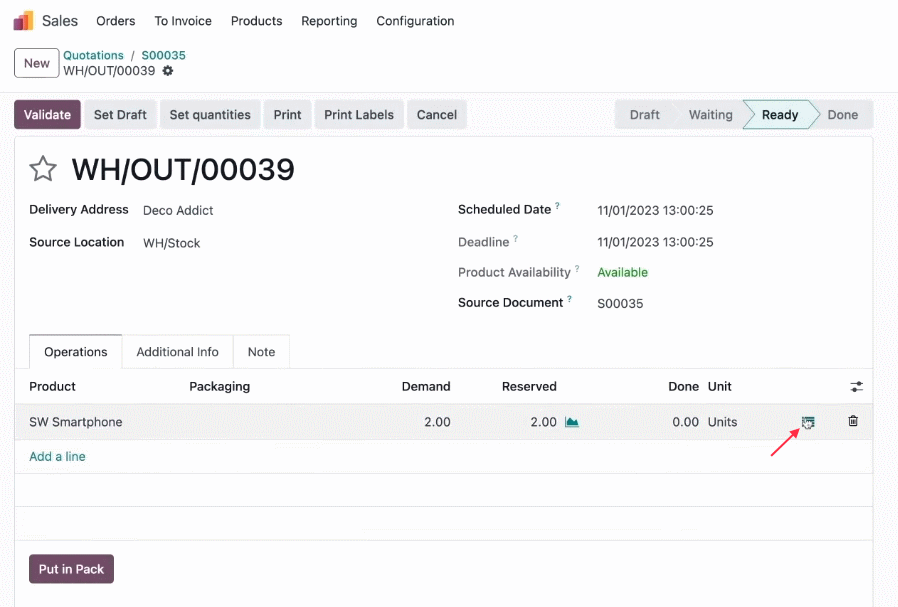This screenshot has width=898, height=607.
Task: Open forecast chart icon for SW Smartphone
Action: pyautogui.click(x=572, y=422)
